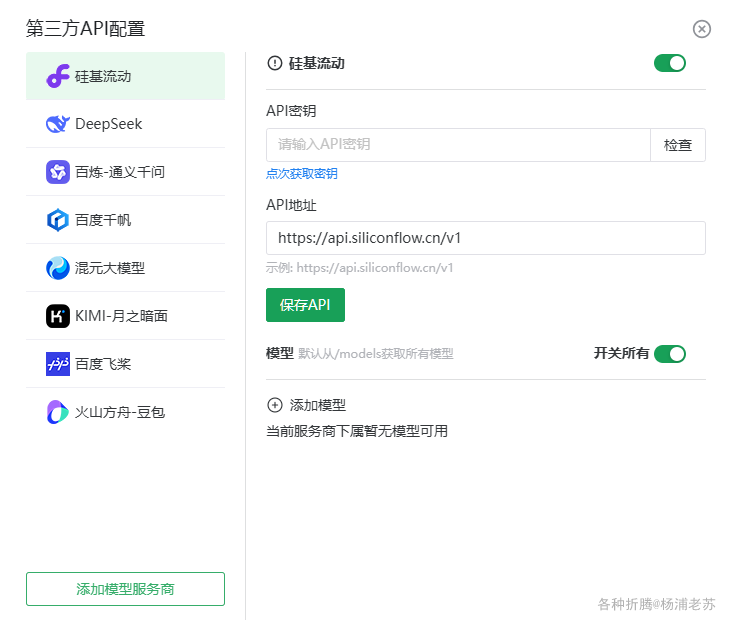The width and height of the screenshot is (737, 631).
Task: Open the KIMI-月之暗面 provider
Action: (125, 316)
